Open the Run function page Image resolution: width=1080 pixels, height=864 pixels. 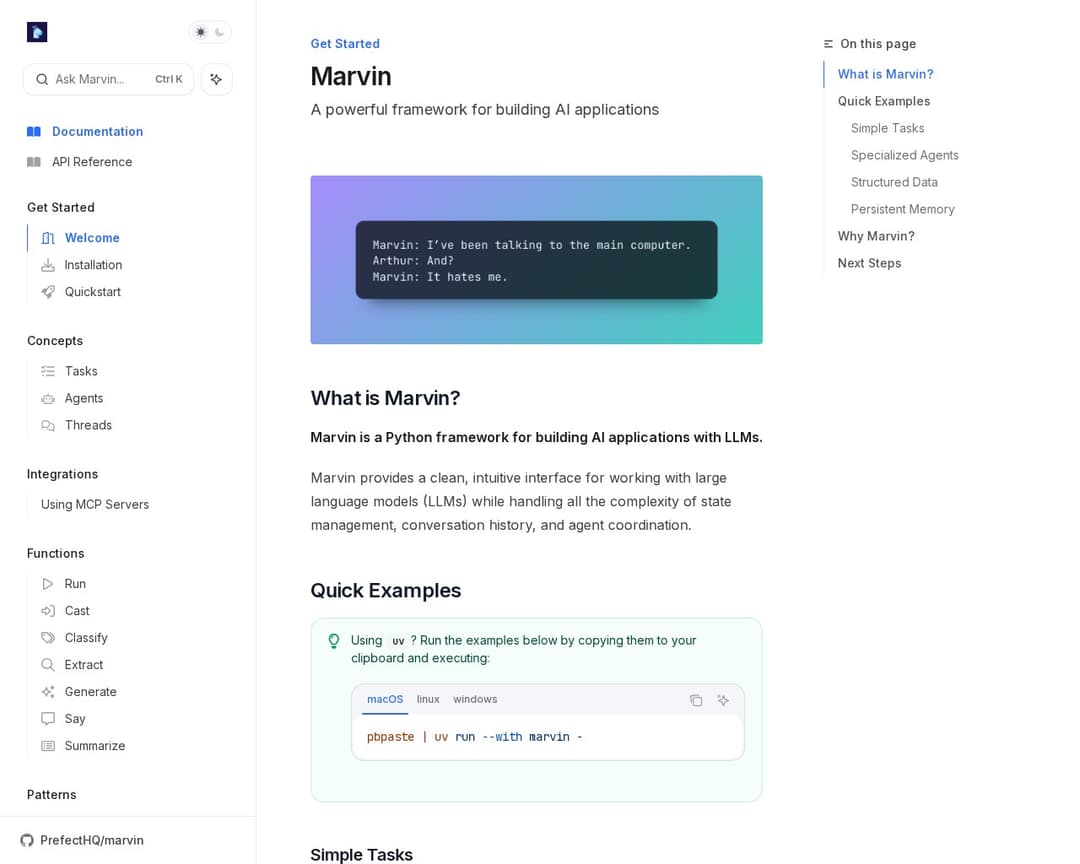[75, 584]
